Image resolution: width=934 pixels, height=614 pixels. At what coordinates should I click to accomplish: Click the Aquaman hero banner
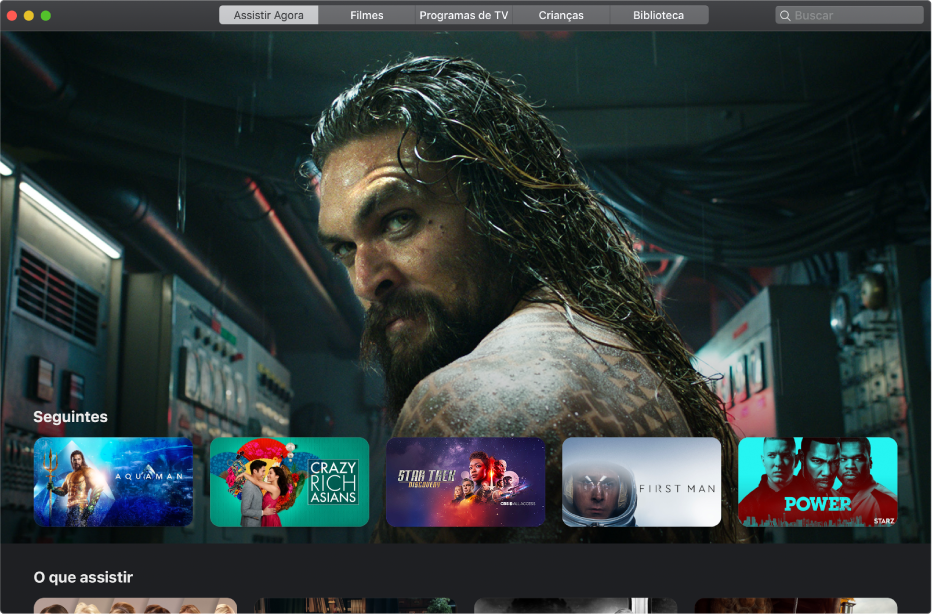click(467, 220)
